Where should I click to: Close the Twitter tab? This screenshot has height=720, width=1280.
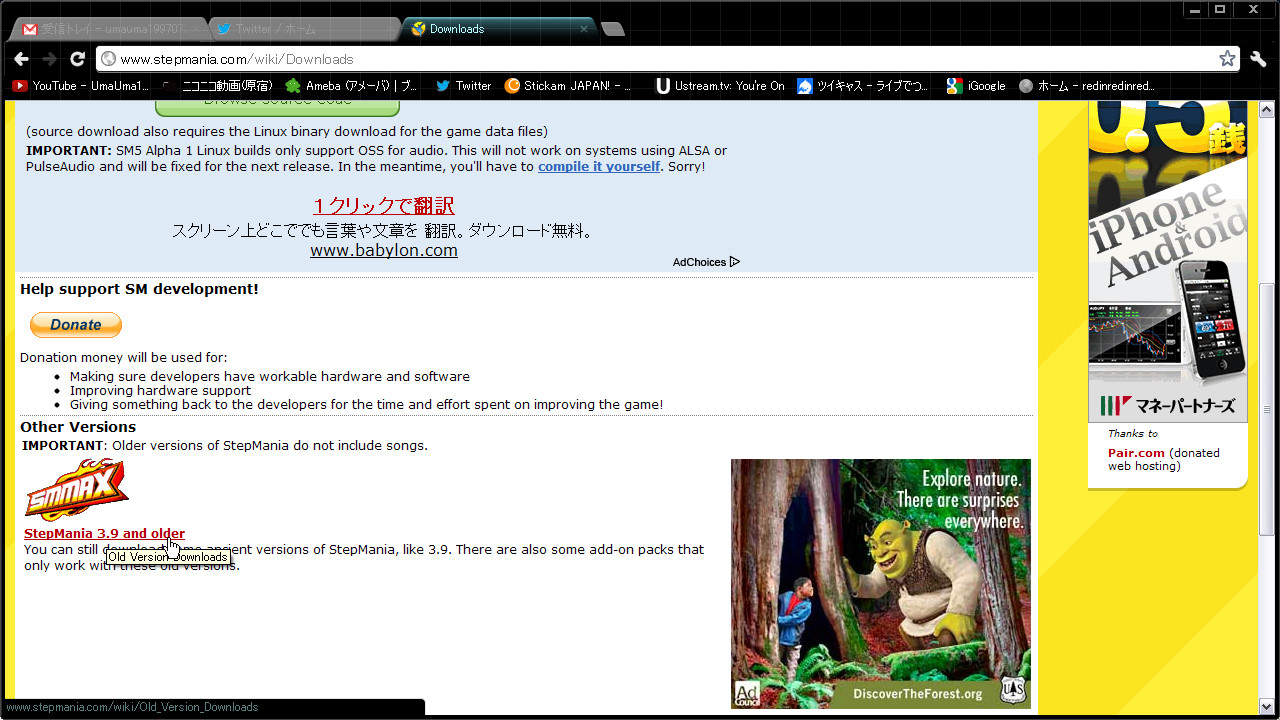coord(392,29)
